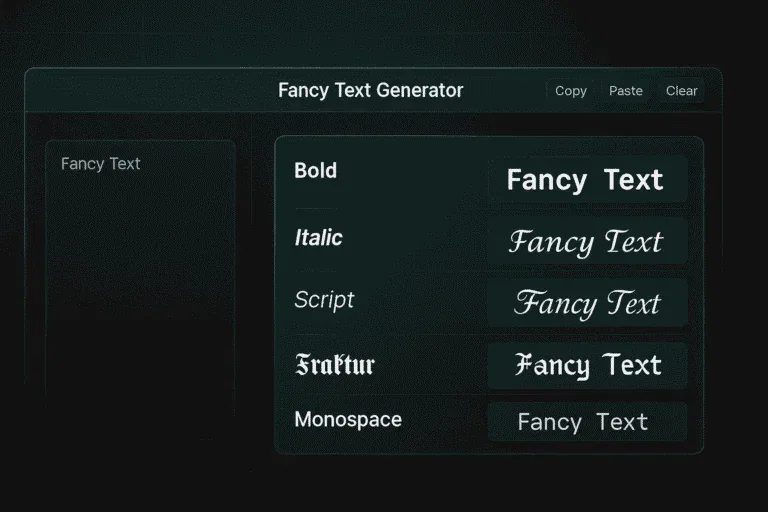Choose the Script style label
Screen dimensions: 768x512
click(324, 300)
